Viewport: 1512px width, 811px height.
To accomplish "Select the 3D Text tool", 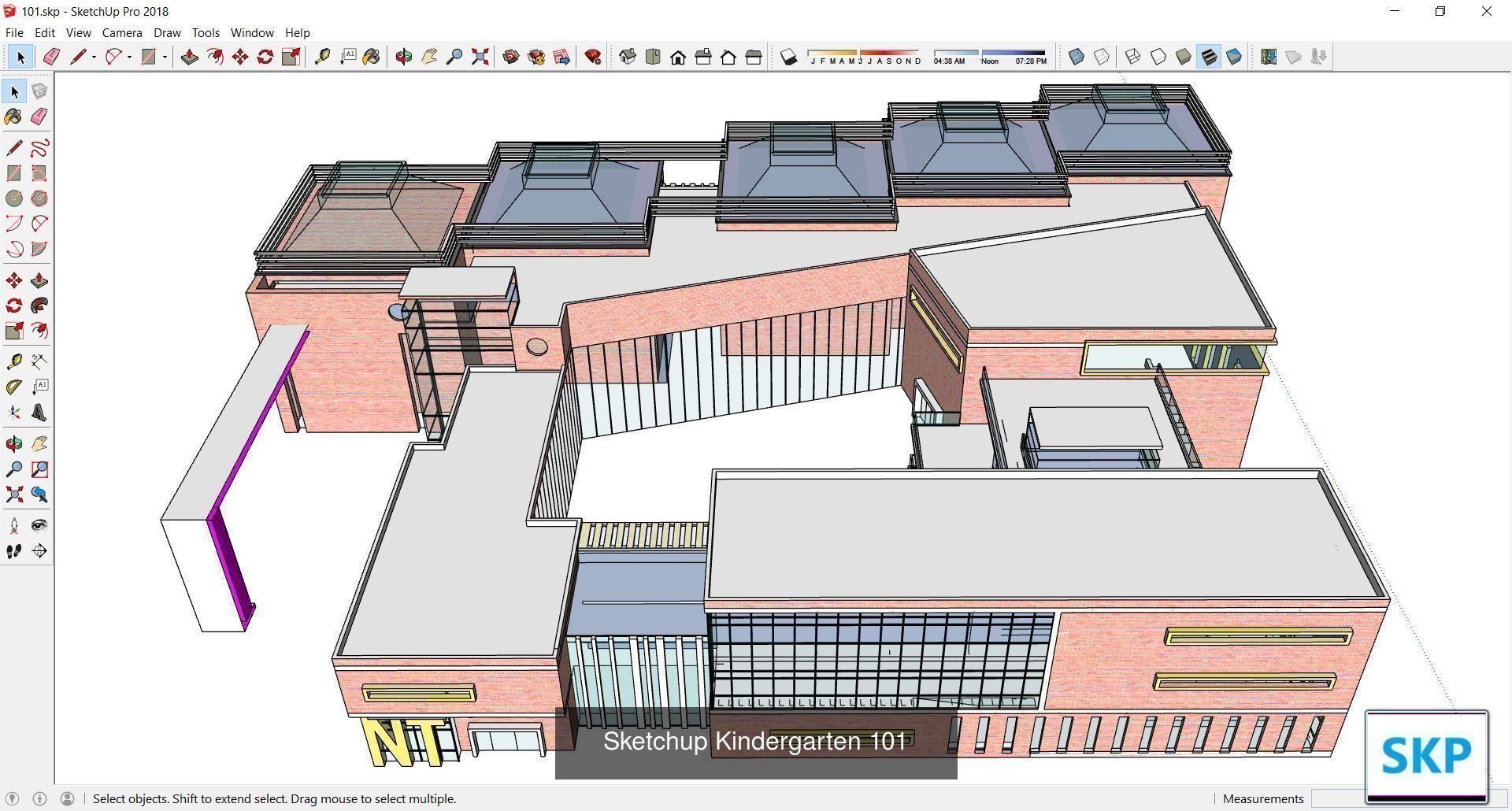I will pyautogui.click(x=39, y=413).
